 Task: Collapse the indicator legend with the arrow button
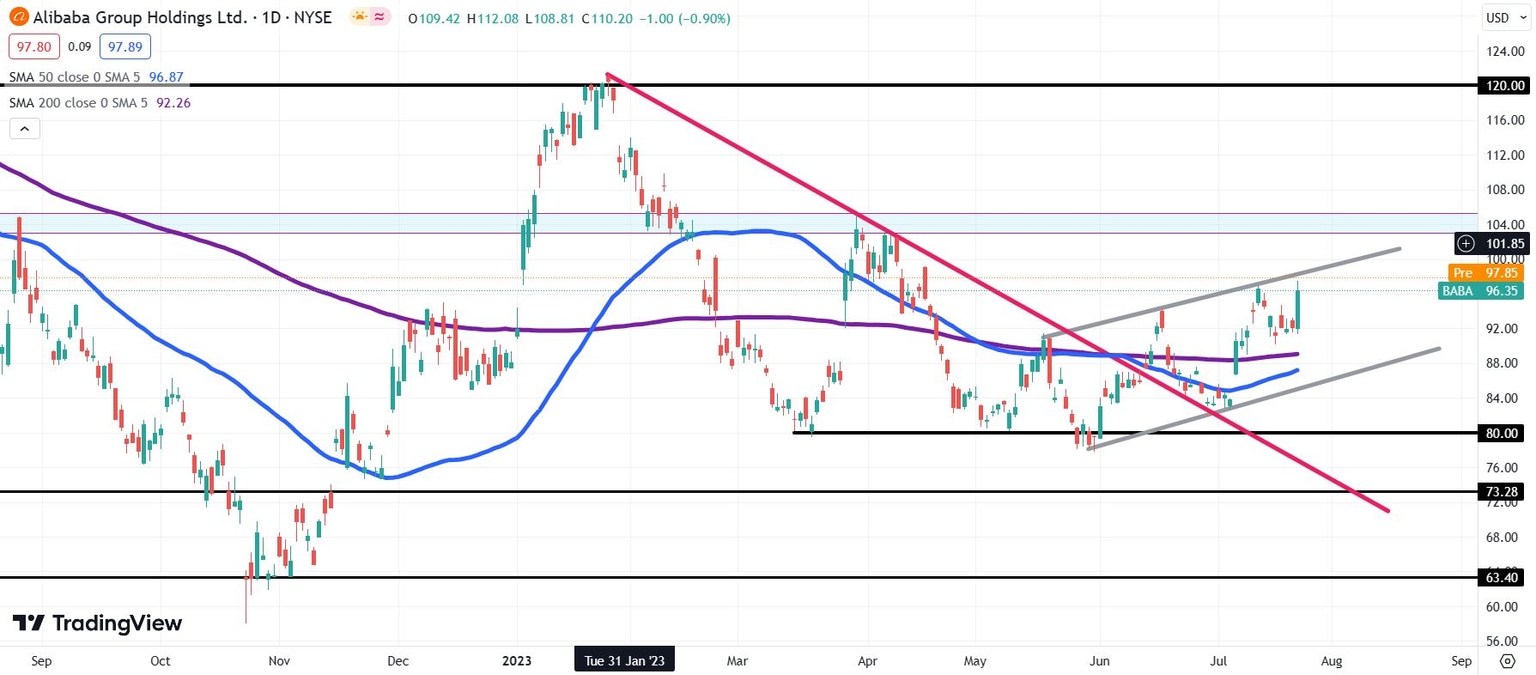click(x=24, y=128)
